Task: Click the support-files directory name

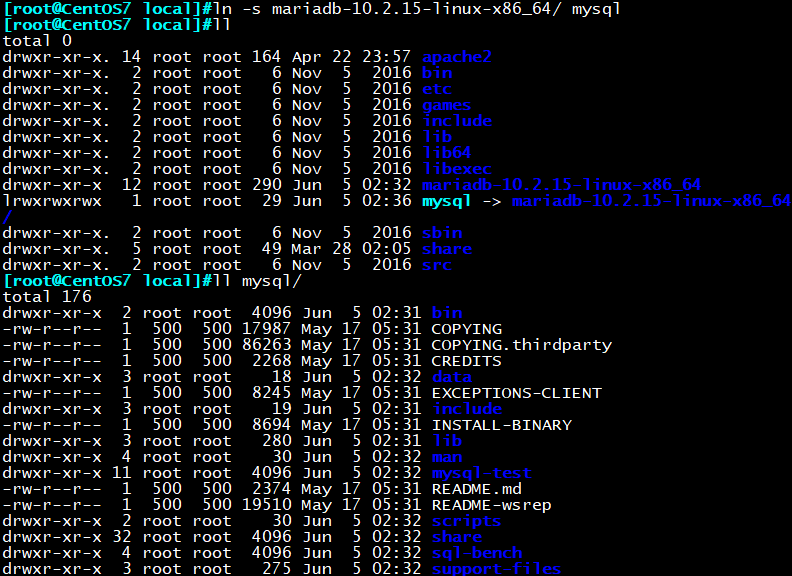Action: click(x=497, y=569)
